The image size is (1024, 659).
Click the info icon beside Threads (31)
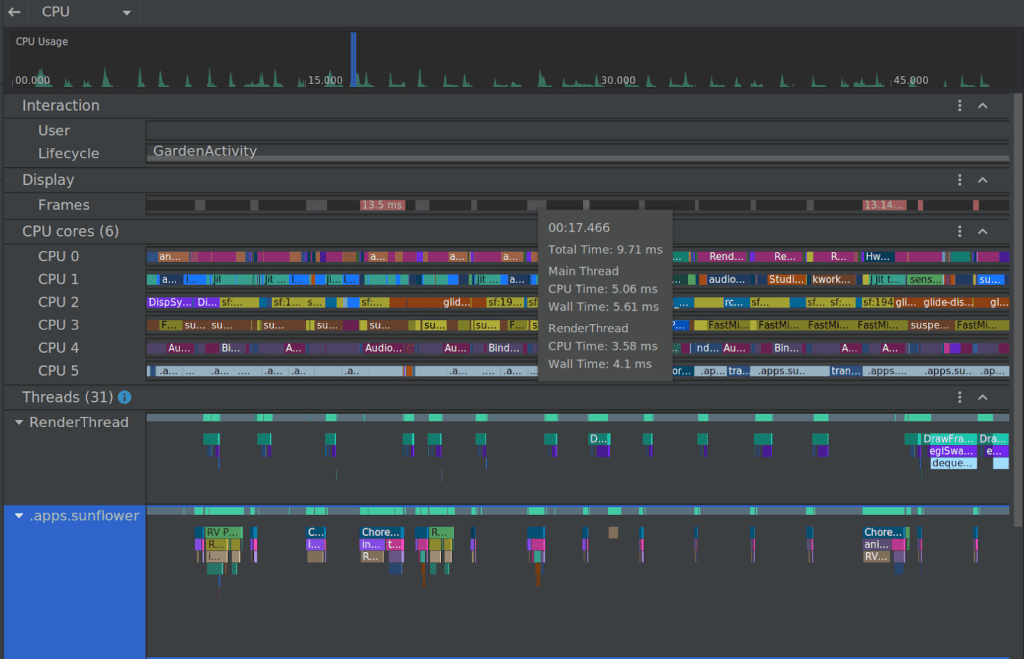[x=123, y=397]
